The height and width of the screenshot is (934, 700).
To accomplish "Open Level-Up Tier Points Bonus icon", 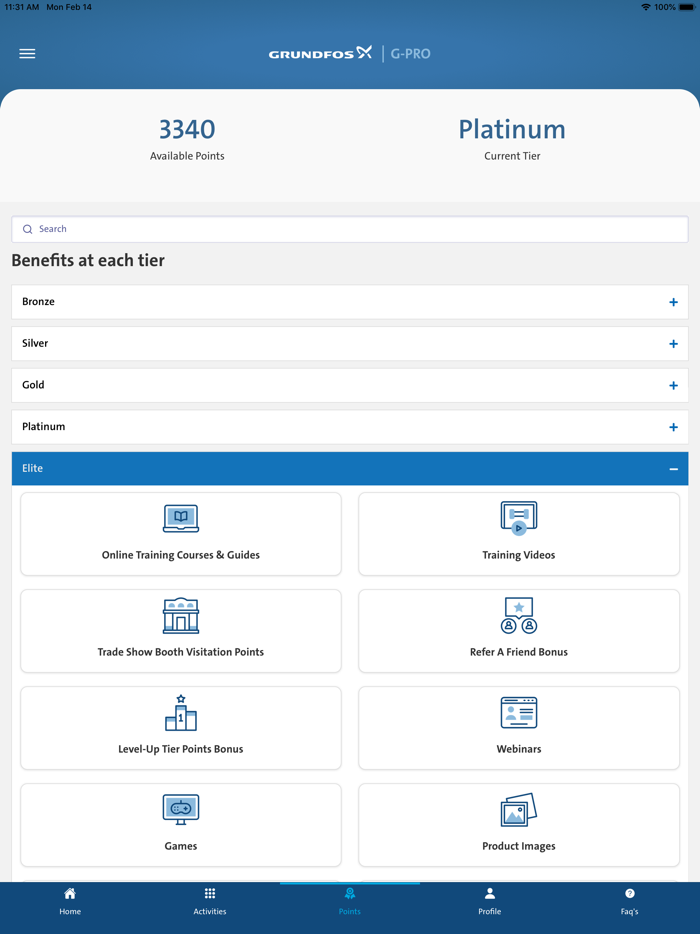I will 181,712.
